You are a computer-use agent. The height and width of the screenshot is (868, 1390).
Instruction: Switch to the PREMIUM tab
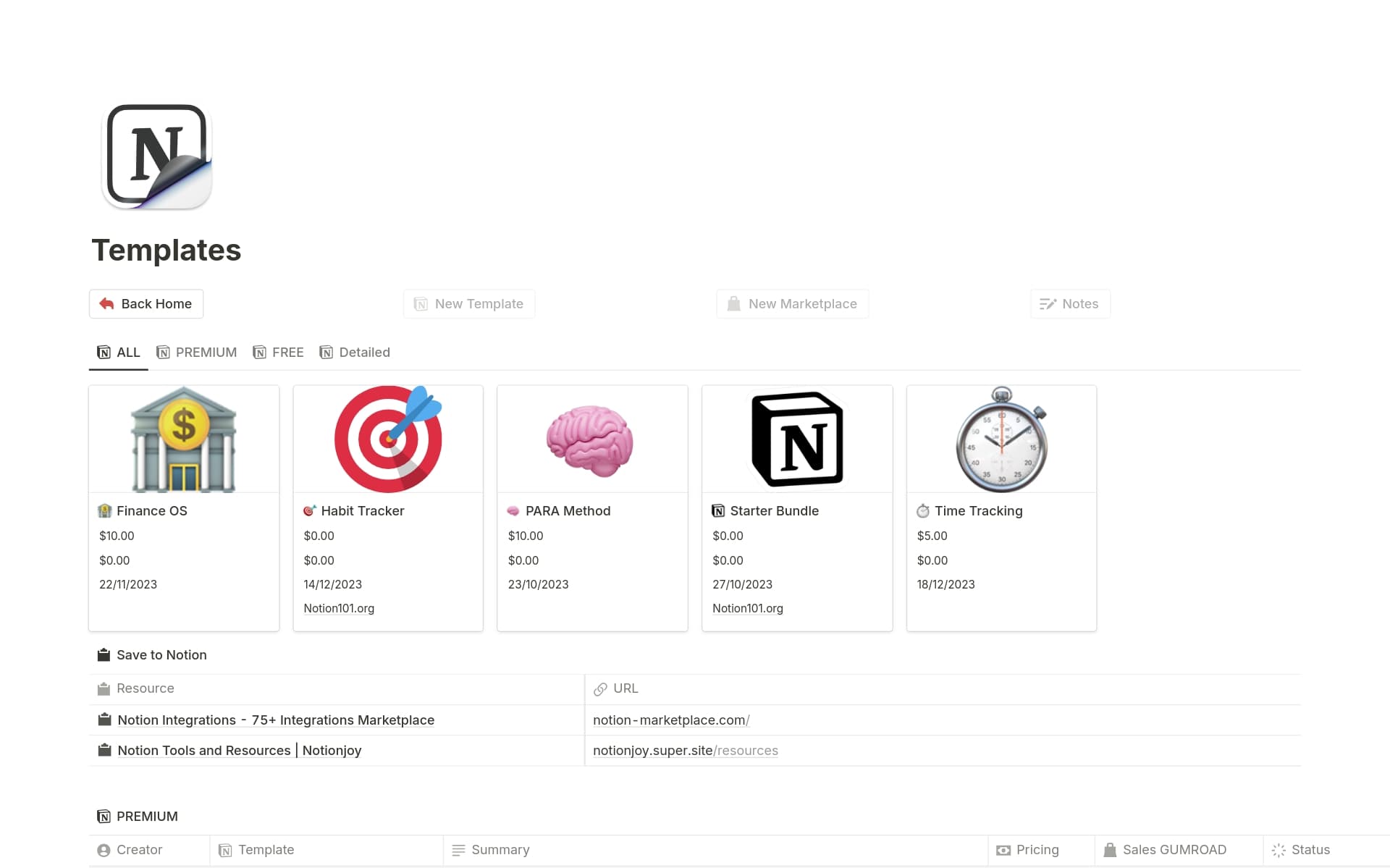197,353
